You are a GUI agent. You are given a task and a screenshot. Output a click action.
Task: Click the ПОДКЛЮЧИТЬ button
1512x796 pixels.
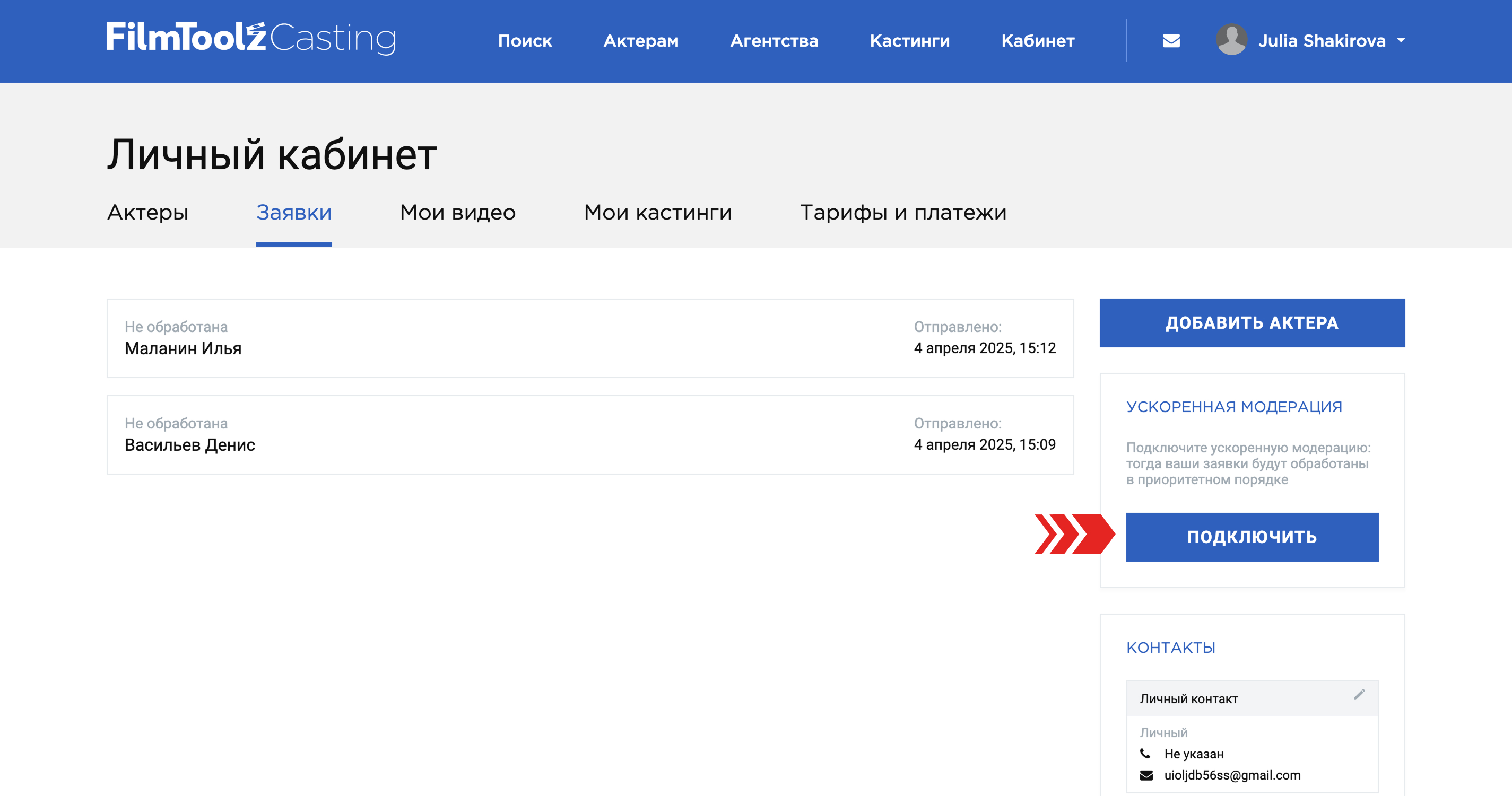[x=1252, y=537]
